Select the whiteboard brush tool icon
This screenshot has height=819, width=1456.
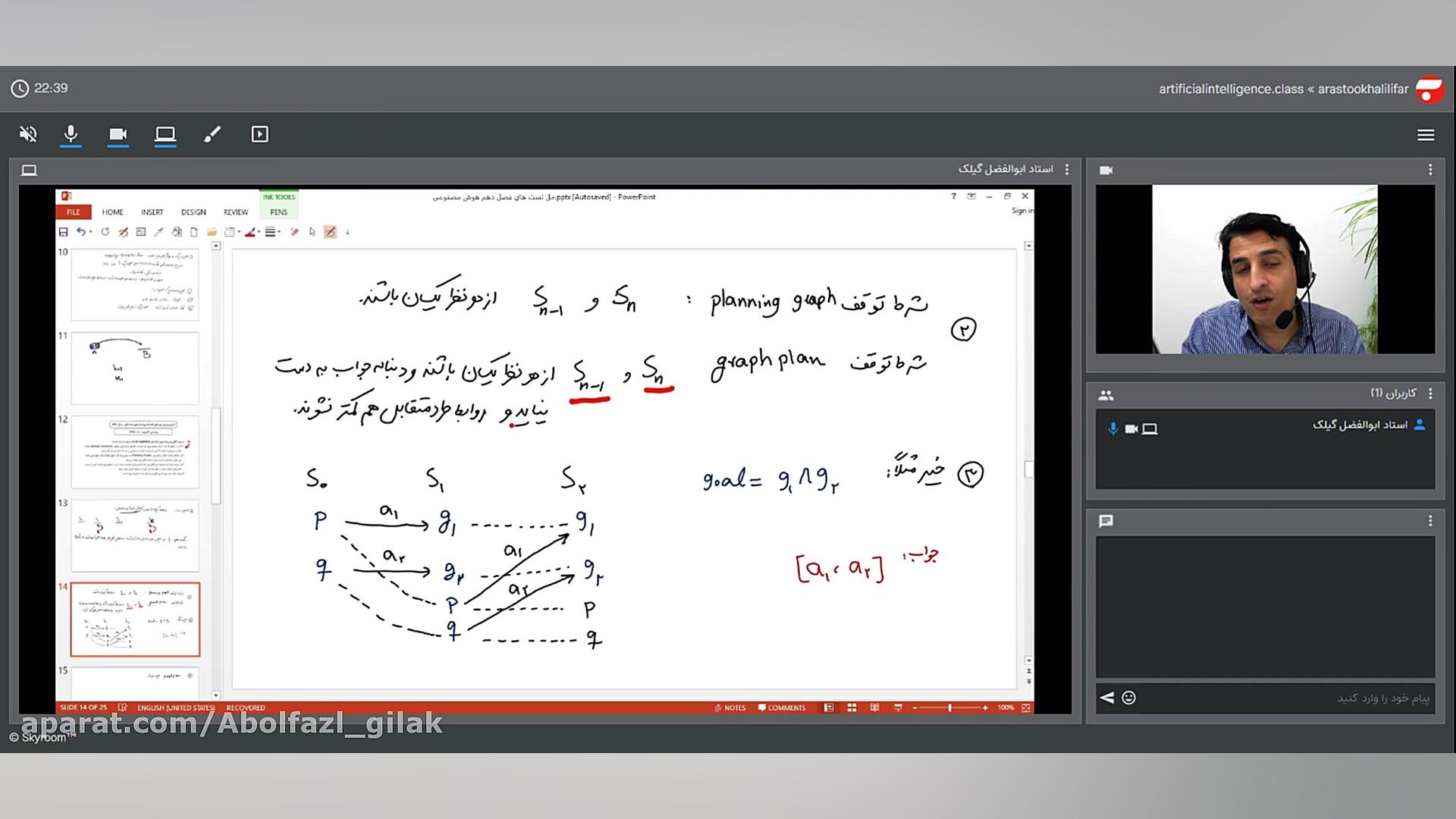(212, 134)
